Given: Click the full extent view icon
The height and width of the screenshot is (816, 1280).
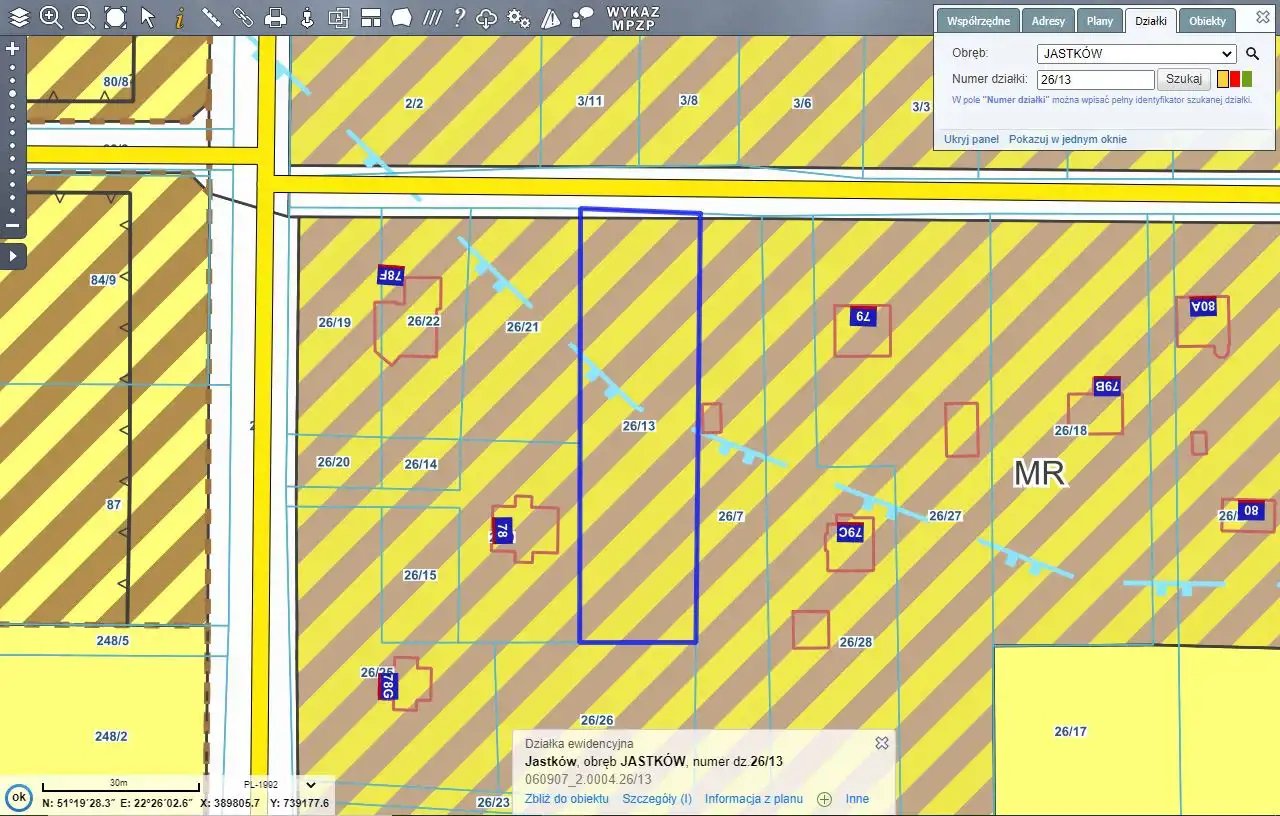Looking at the screenshot, I should [x=116, y=17].
